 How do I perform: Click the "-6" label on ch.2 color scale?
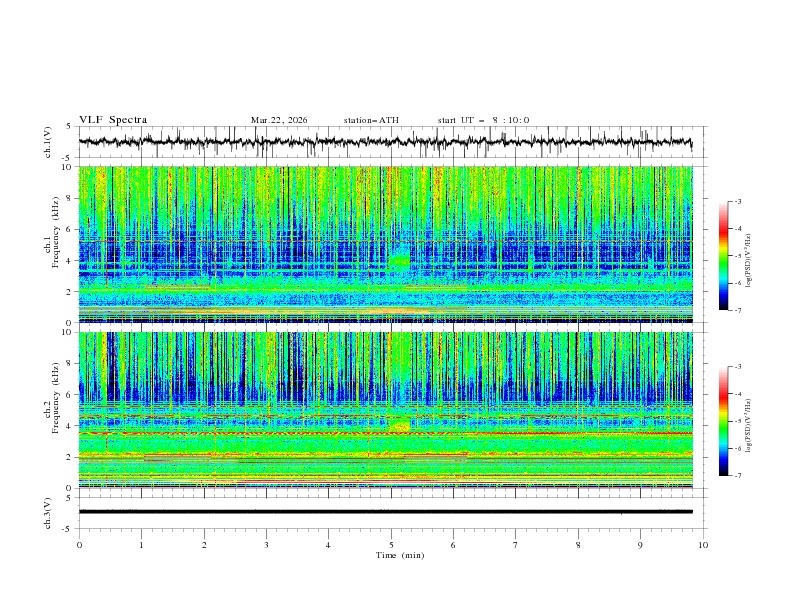(x=738, y=448)
